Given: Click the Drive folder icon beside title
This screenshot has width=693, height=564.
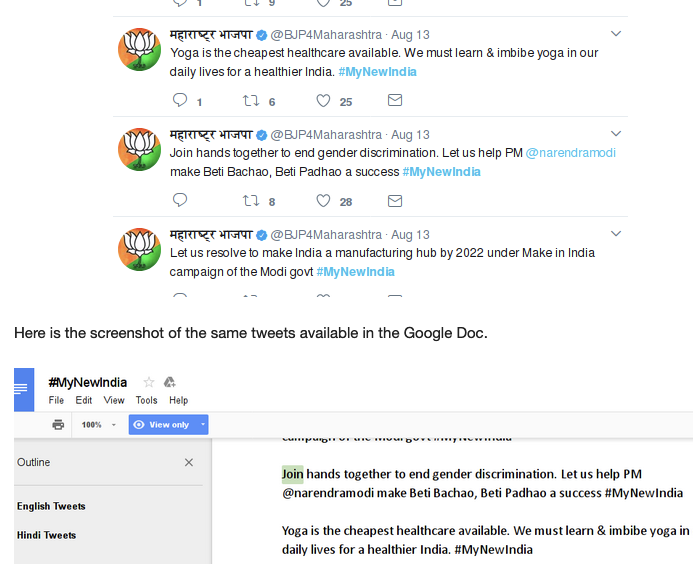Looking at the screenshot, I should 170,382.
